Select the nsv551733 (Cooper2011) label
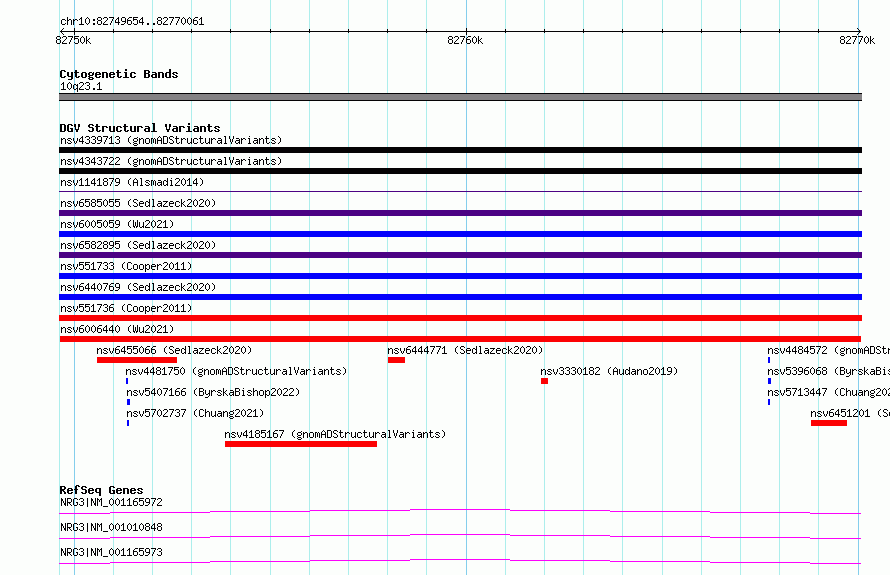The image size is (890, 575). click(x=126, y=266)
